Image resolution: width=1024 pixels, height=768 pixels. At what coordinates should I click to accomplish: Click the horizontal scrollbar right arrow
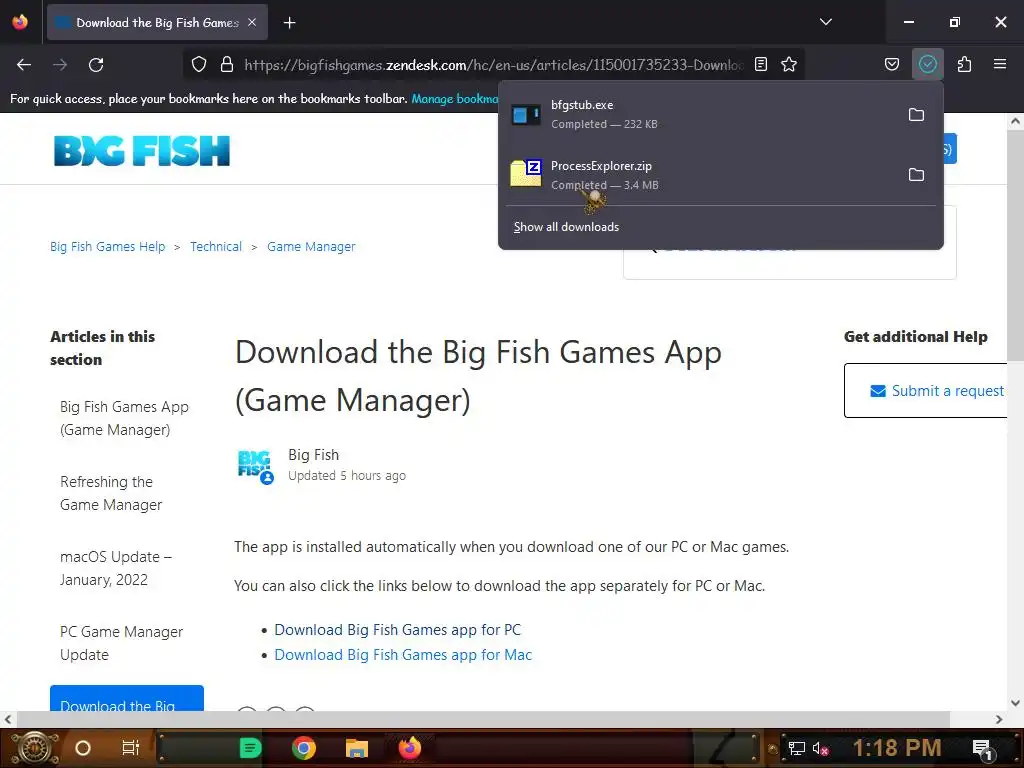click(x=999, y=720)
